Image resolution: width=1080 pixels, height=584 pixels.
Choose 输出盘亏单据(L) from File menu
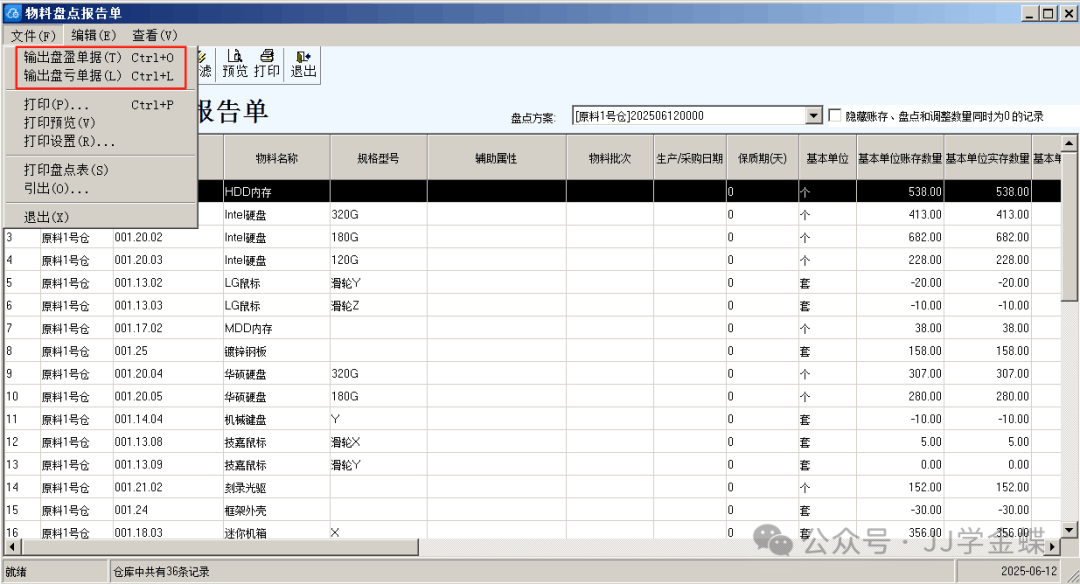pos(98,76)
